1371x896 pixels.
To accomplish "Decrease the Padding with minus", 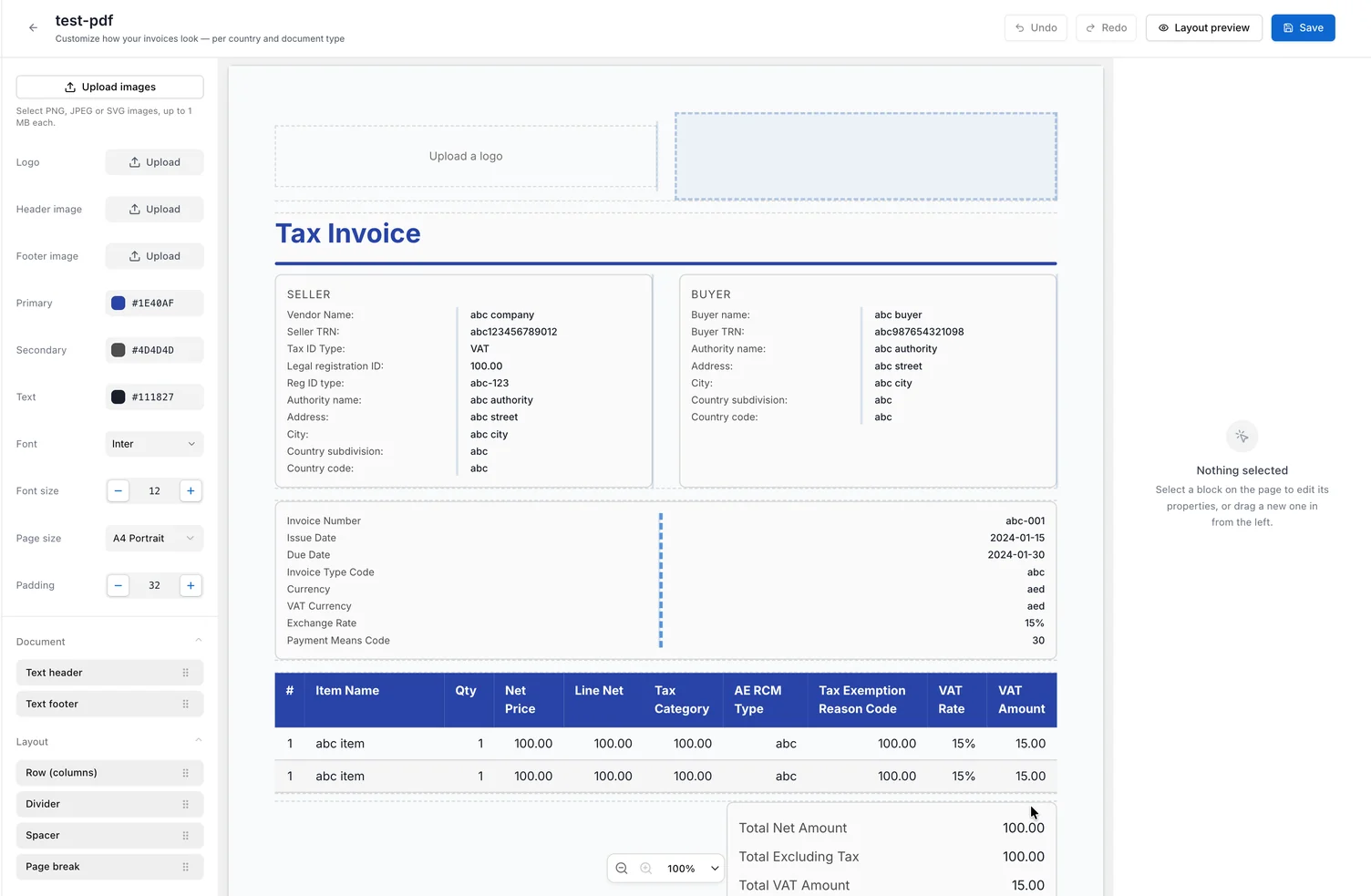I will [118, 585].
